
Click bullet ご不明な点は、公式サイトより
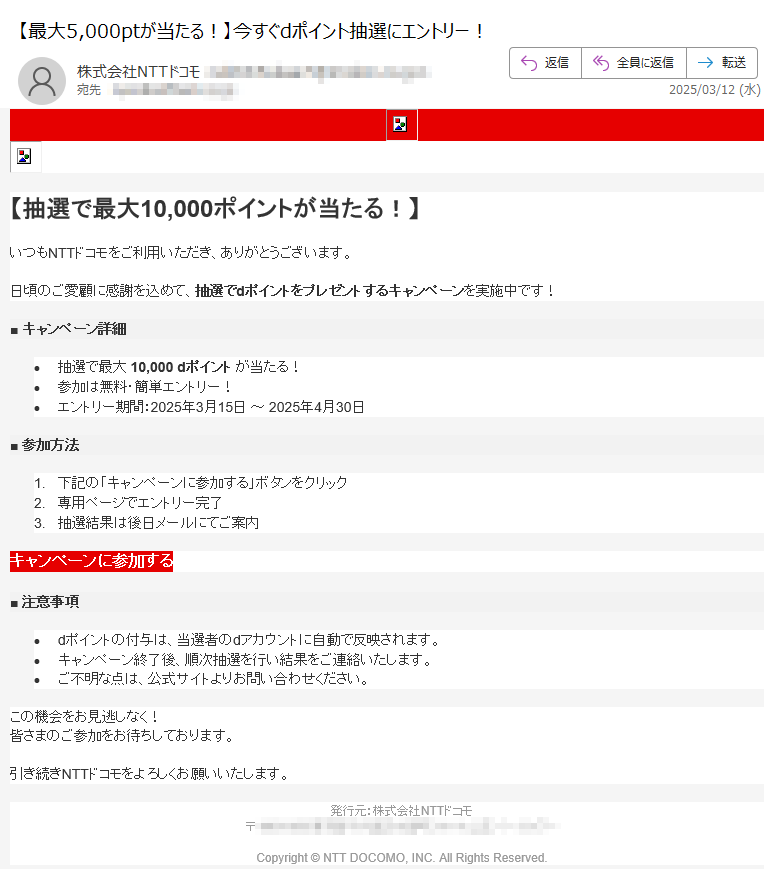click(214, 679)
